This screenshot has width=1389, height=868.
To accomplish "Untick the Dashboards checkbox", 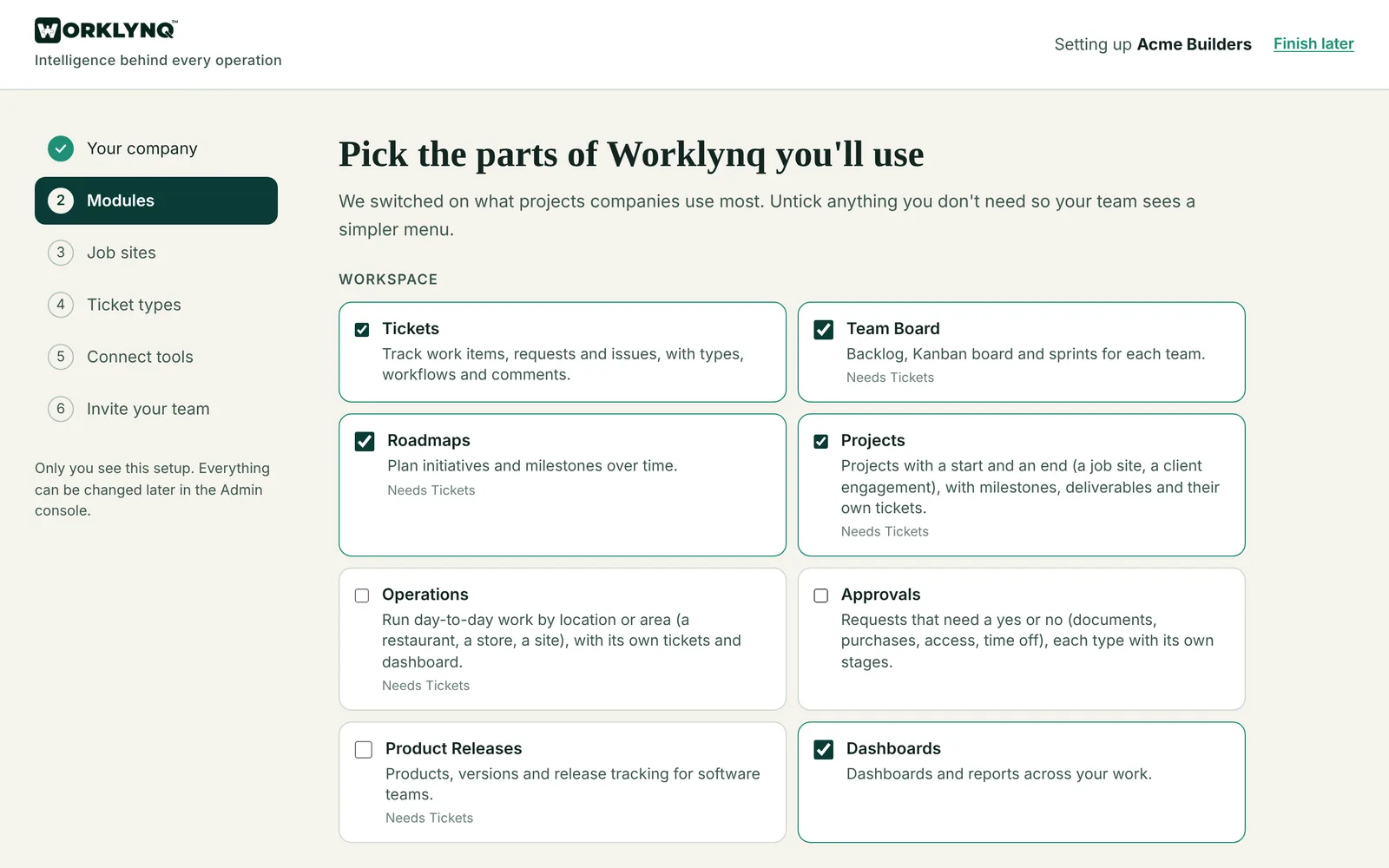I will pos(824,750).
